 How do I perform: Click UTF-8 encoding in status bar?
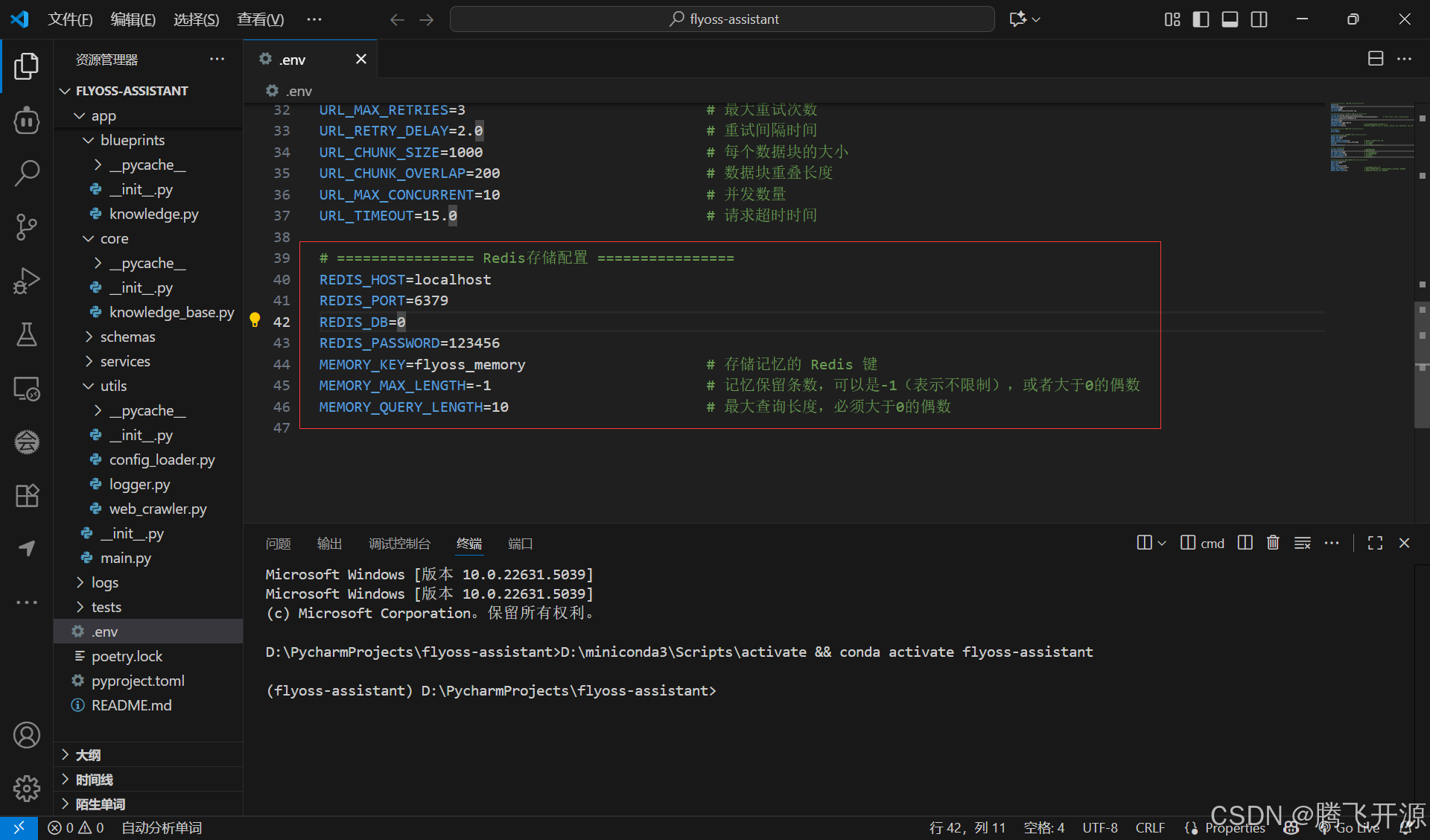(1099, 827)
